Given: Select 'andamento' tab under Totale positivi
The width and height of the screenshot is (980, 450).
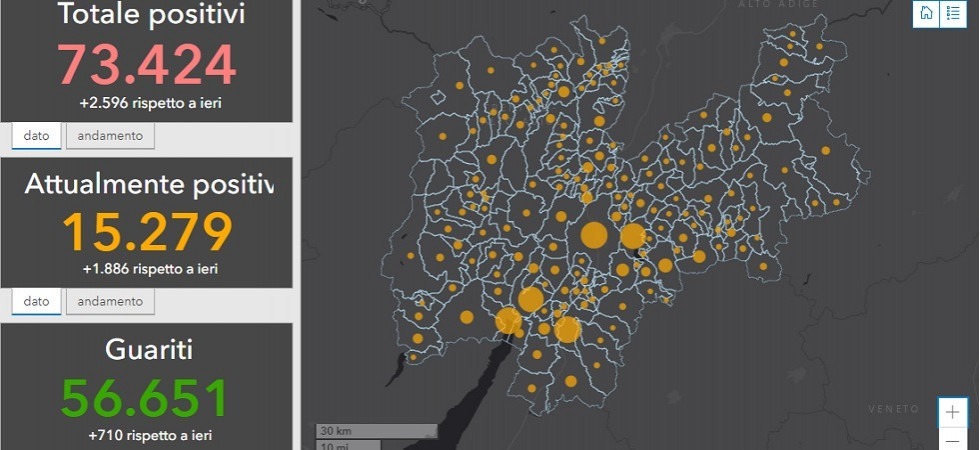Looking at the screenshot, I should click(110, 136).
